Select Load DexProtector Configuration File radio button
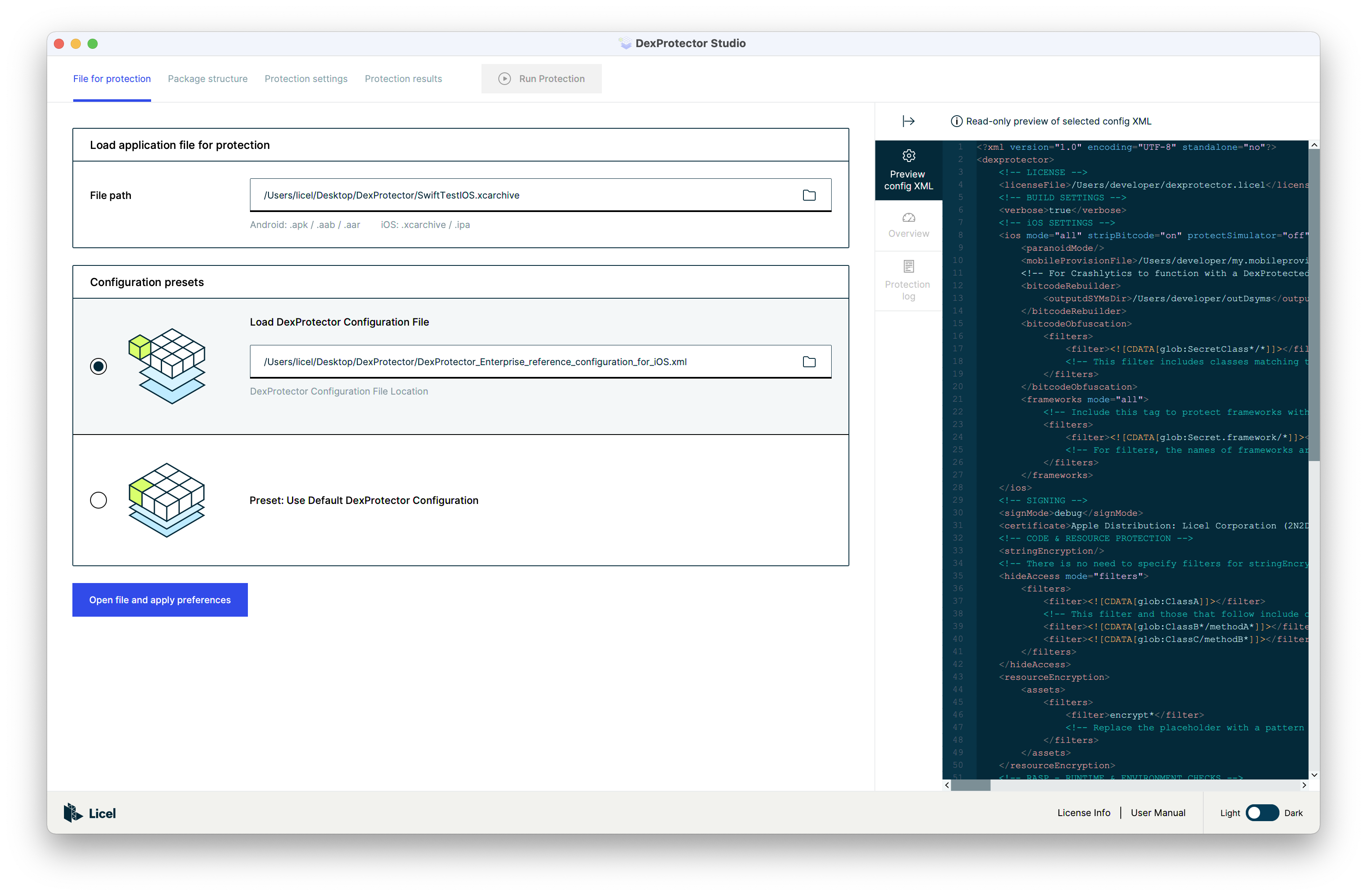Screen dimensions: 1367x896 coord(98,366)
